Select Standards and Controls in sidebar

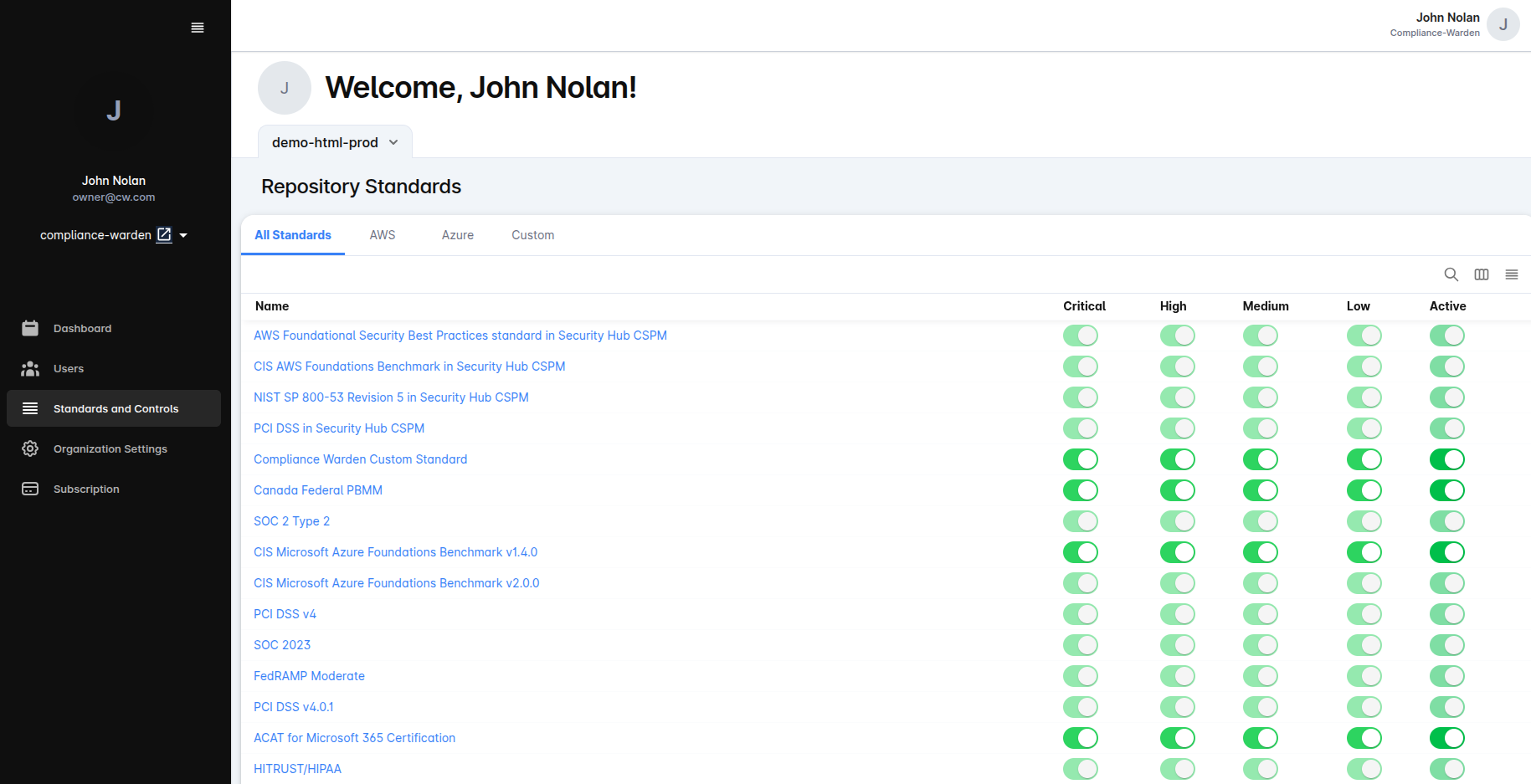tap(115, 408)
